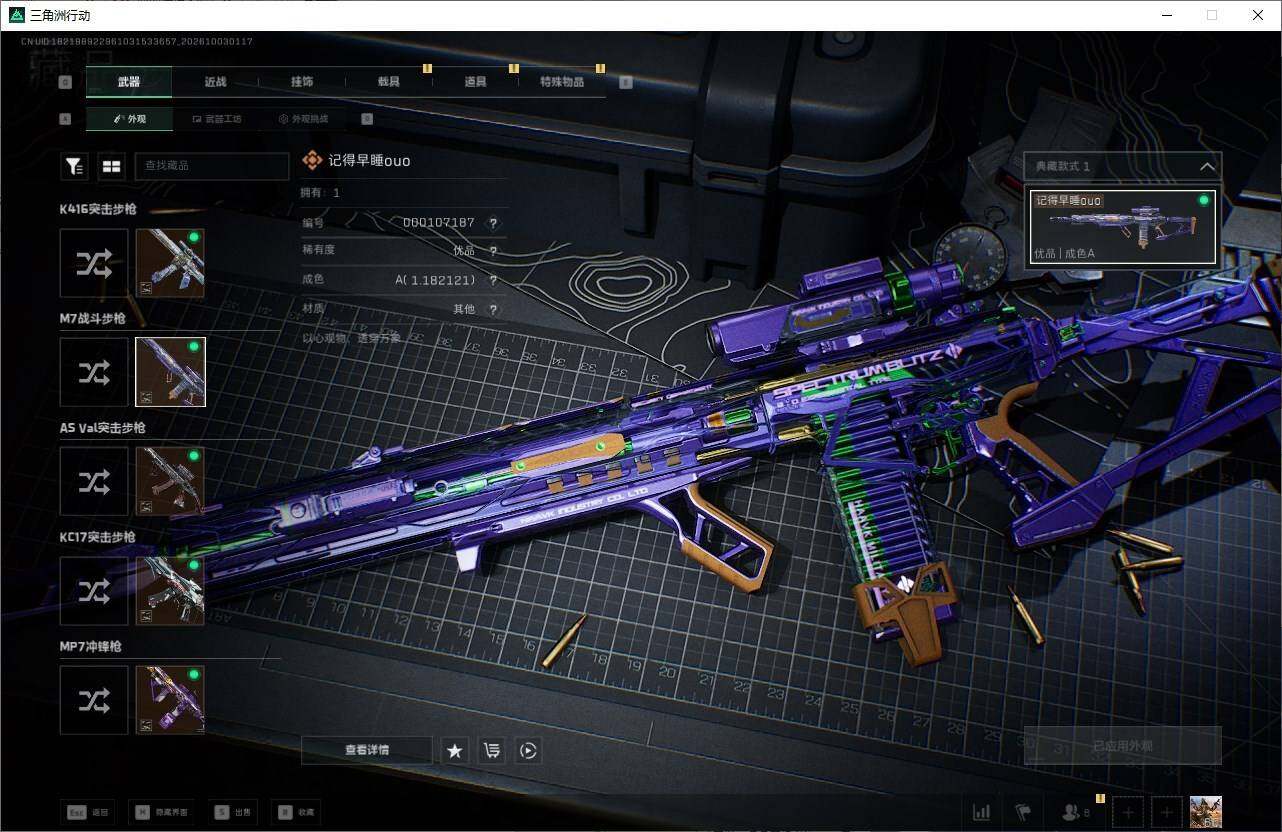The height and width of the screenshot is (832, 1282).
Task: Switch to grid layout view icon
Action: (110, 167)
